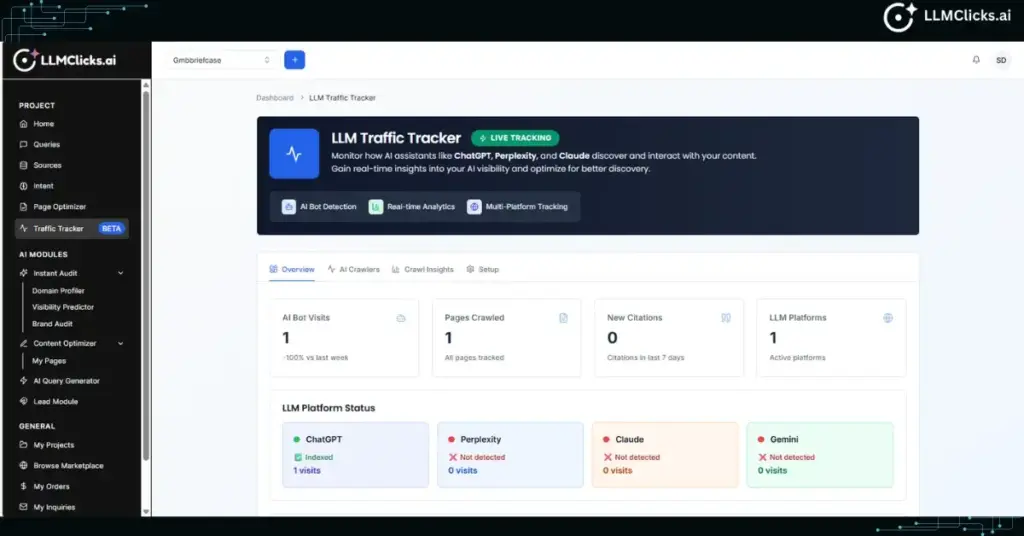Open Page Optimizer in the sidebar

(53, 207)
